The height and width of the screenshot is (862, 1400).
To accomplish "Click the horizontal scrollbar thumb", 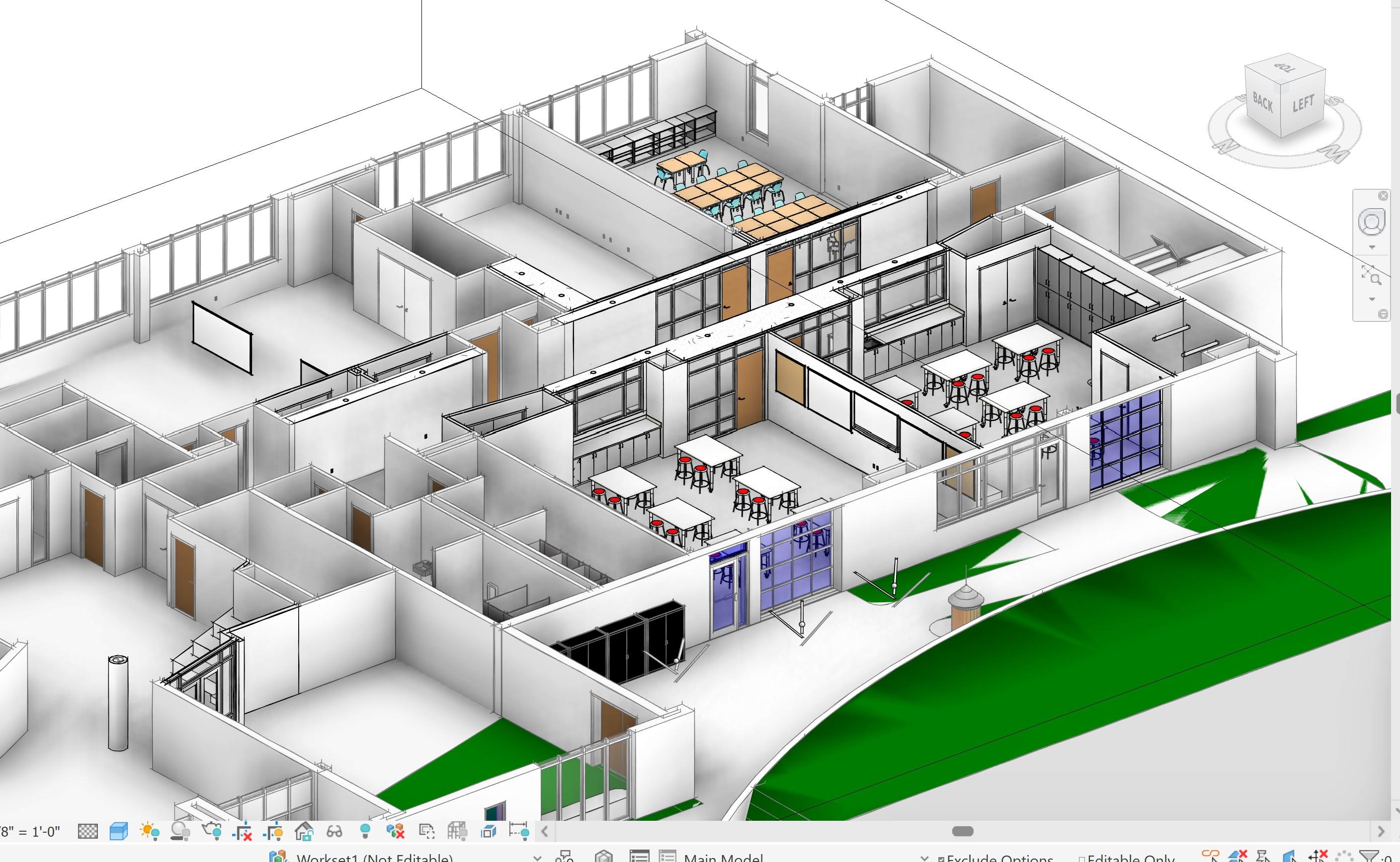I will click(963, 831).
